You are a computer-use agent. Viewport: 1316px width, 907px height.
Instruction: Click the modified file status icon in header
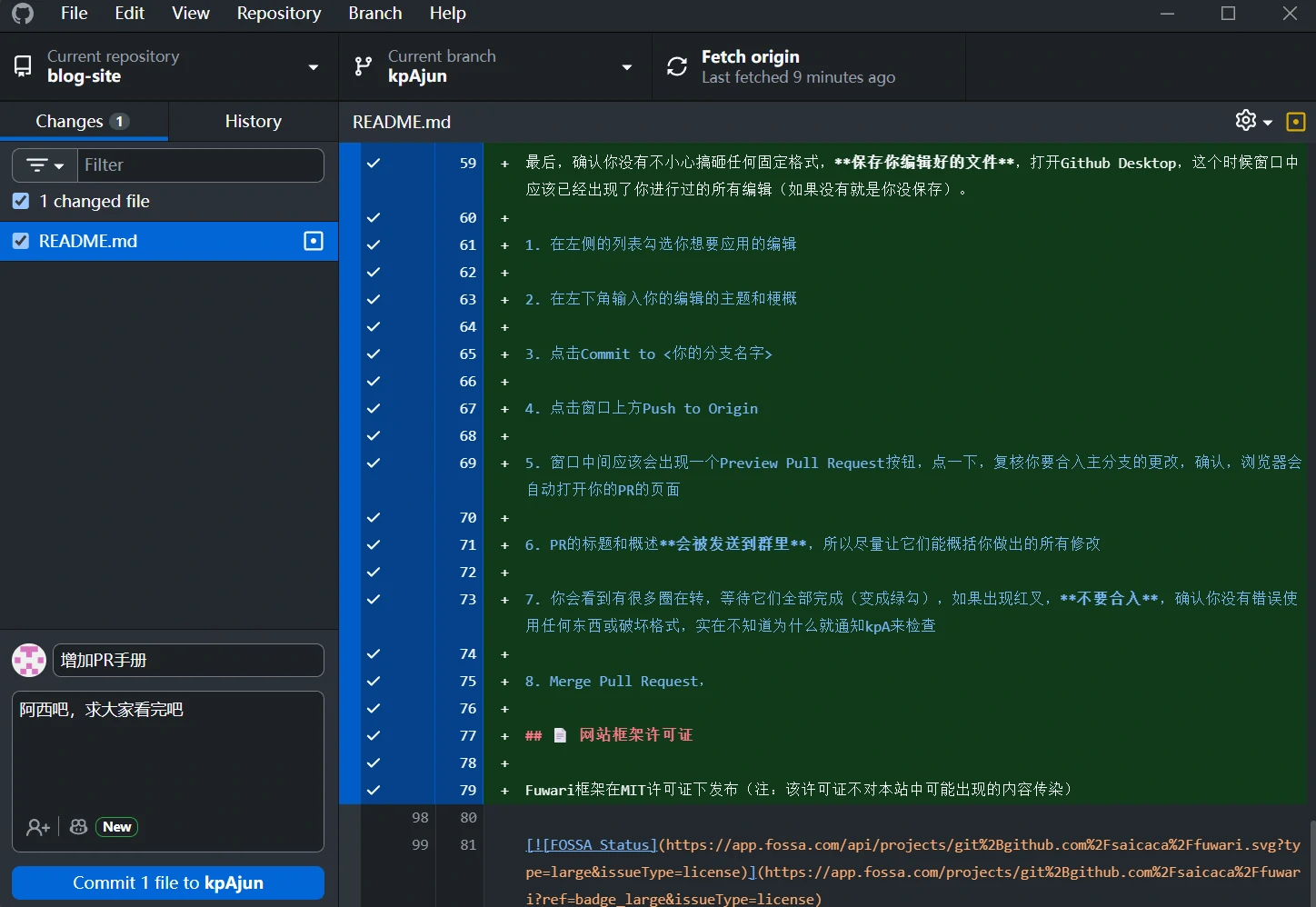(x=1296, y=122)
